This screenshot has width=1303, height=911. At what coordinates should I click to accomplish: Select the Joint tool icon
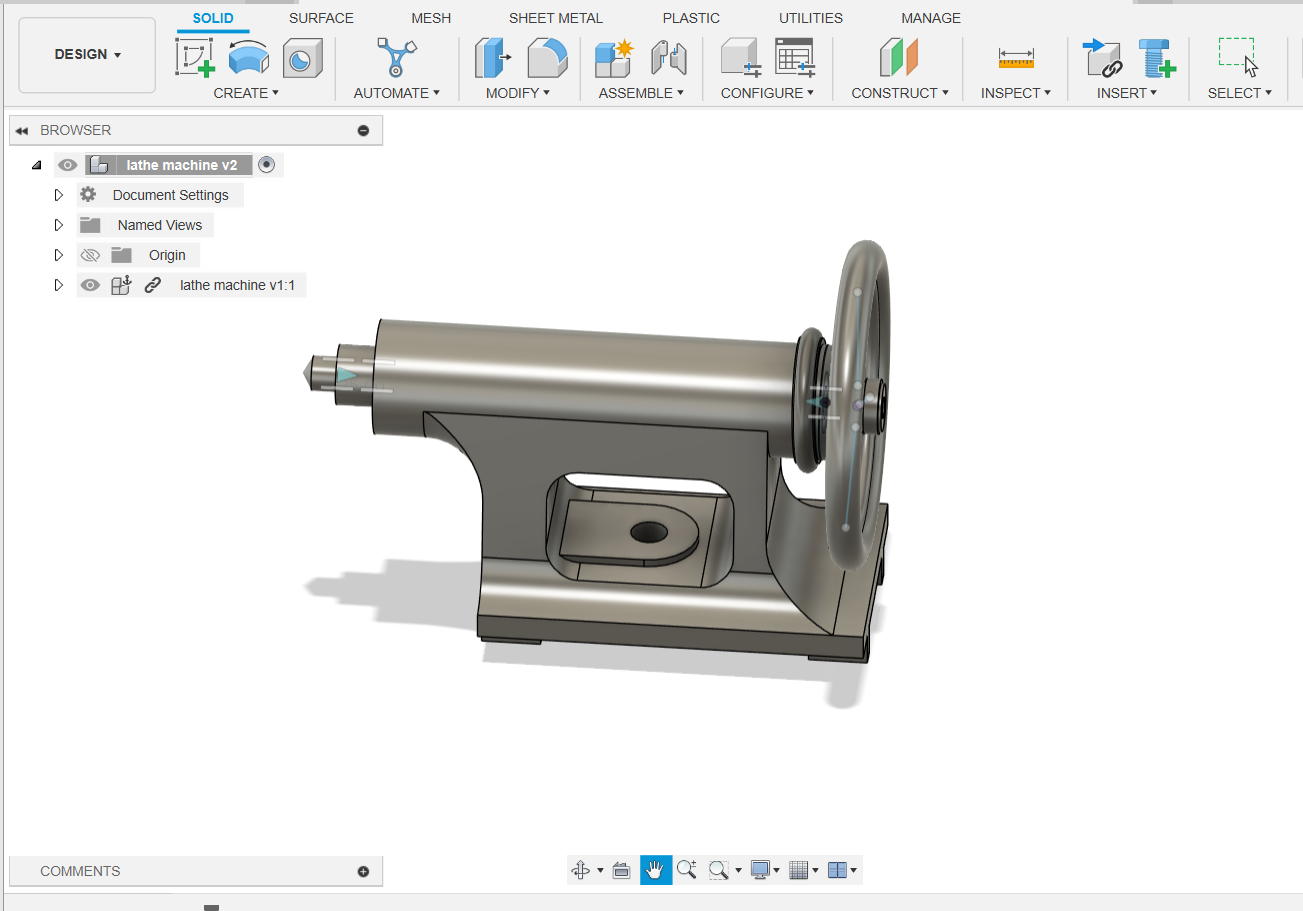point(668,58)
